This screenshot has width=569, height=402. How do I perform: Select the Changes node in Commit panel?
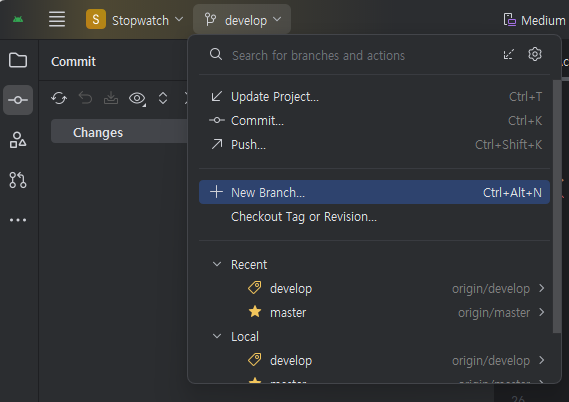[x=119, y=132]
